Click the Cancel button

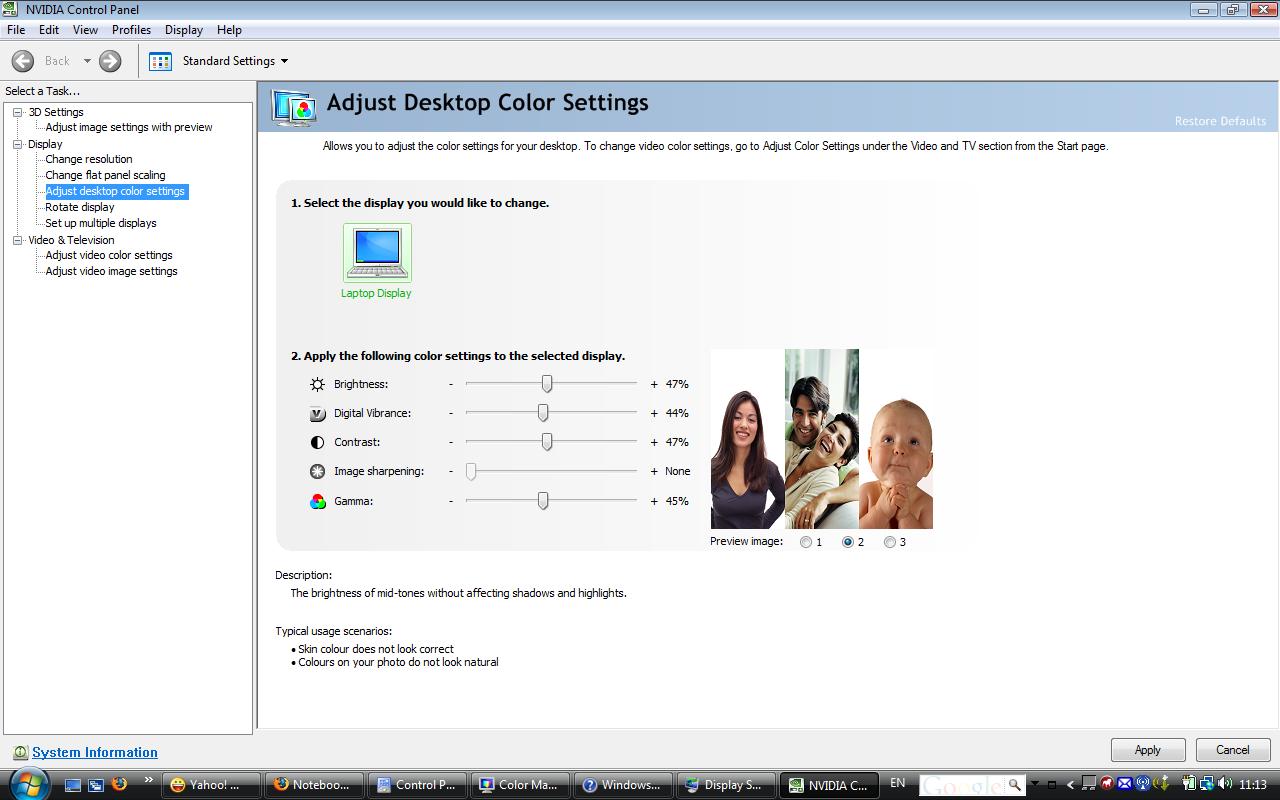point(1233,750)
